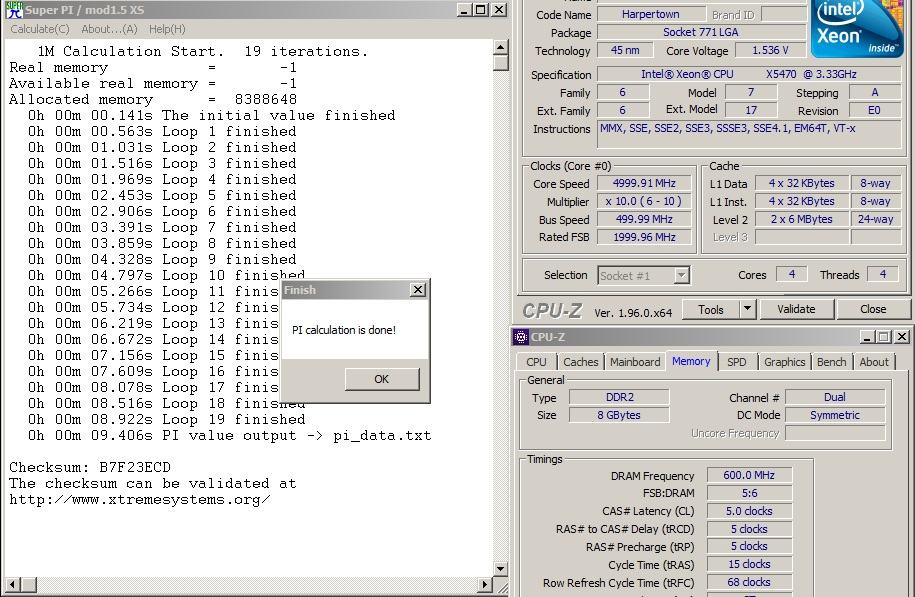
Task: Go to the SPD tab
Action: [x=736, y=362]
